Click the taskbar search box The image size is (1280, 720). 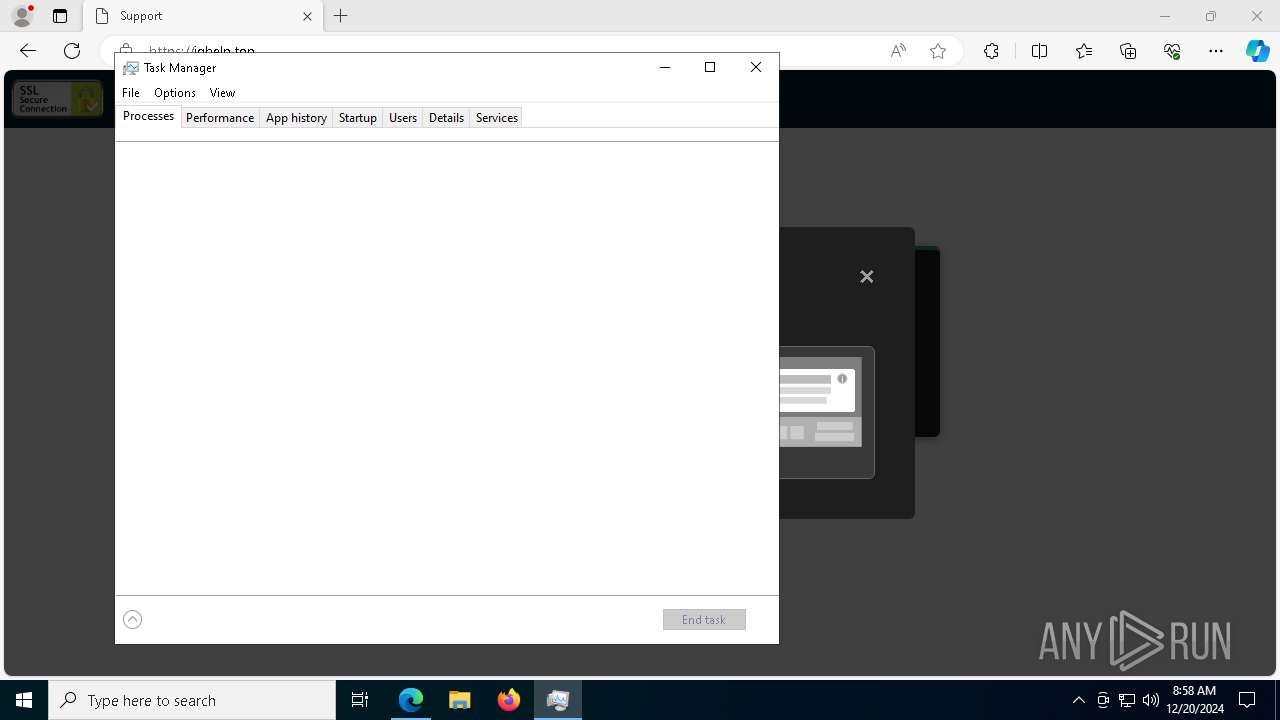(192, 700)
